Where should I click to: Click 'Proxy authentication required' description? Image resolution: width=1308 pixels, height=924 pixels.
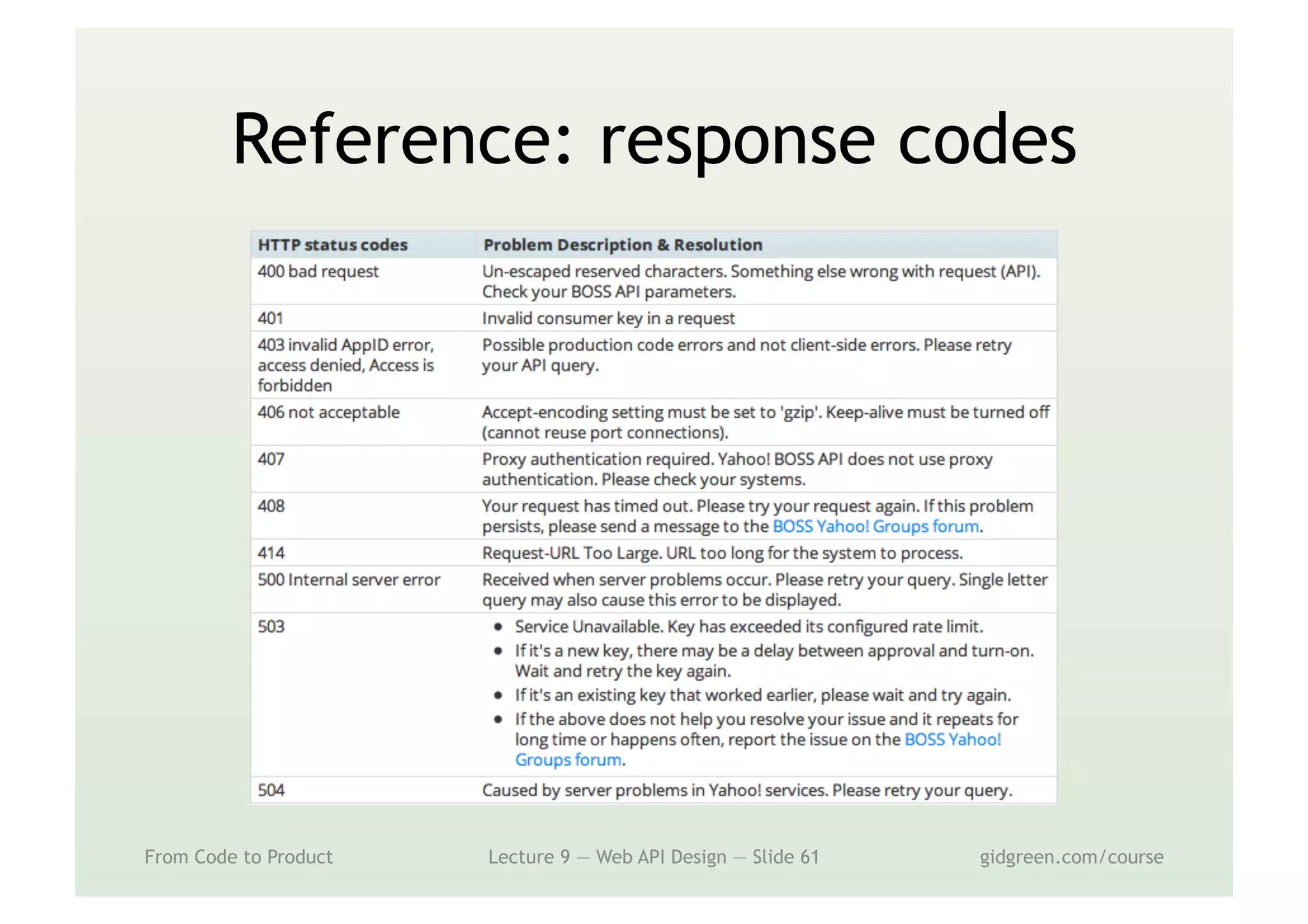(x=738, y=469)
